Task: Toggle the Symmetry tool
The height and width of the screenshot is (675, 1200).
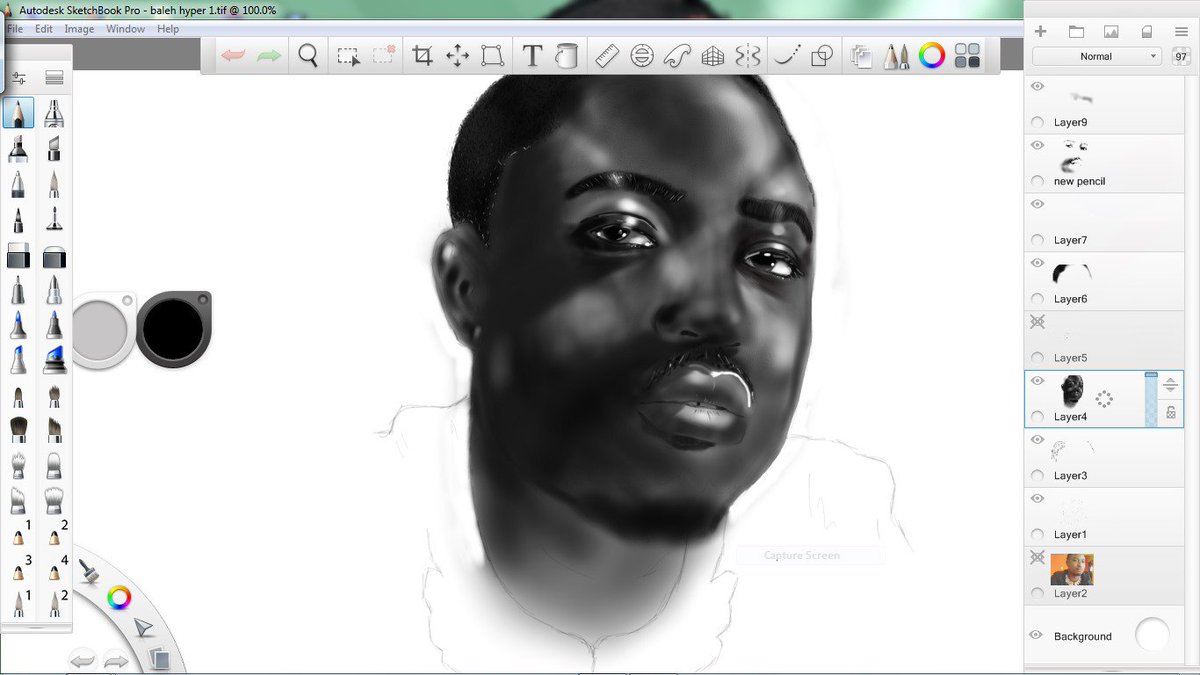Action: pos(748,56)
